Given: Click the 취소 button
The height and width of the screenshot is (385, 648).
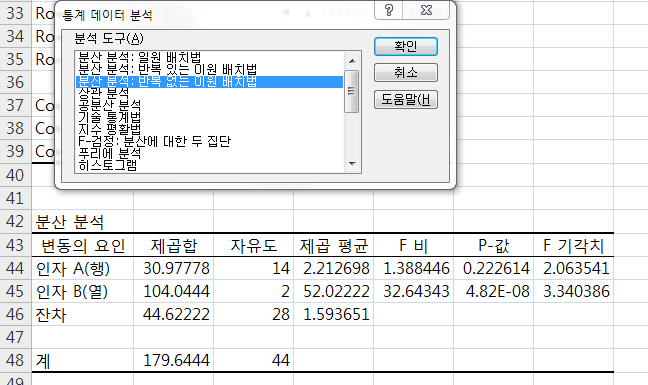Looking at the screenshot, I should 405,73.
